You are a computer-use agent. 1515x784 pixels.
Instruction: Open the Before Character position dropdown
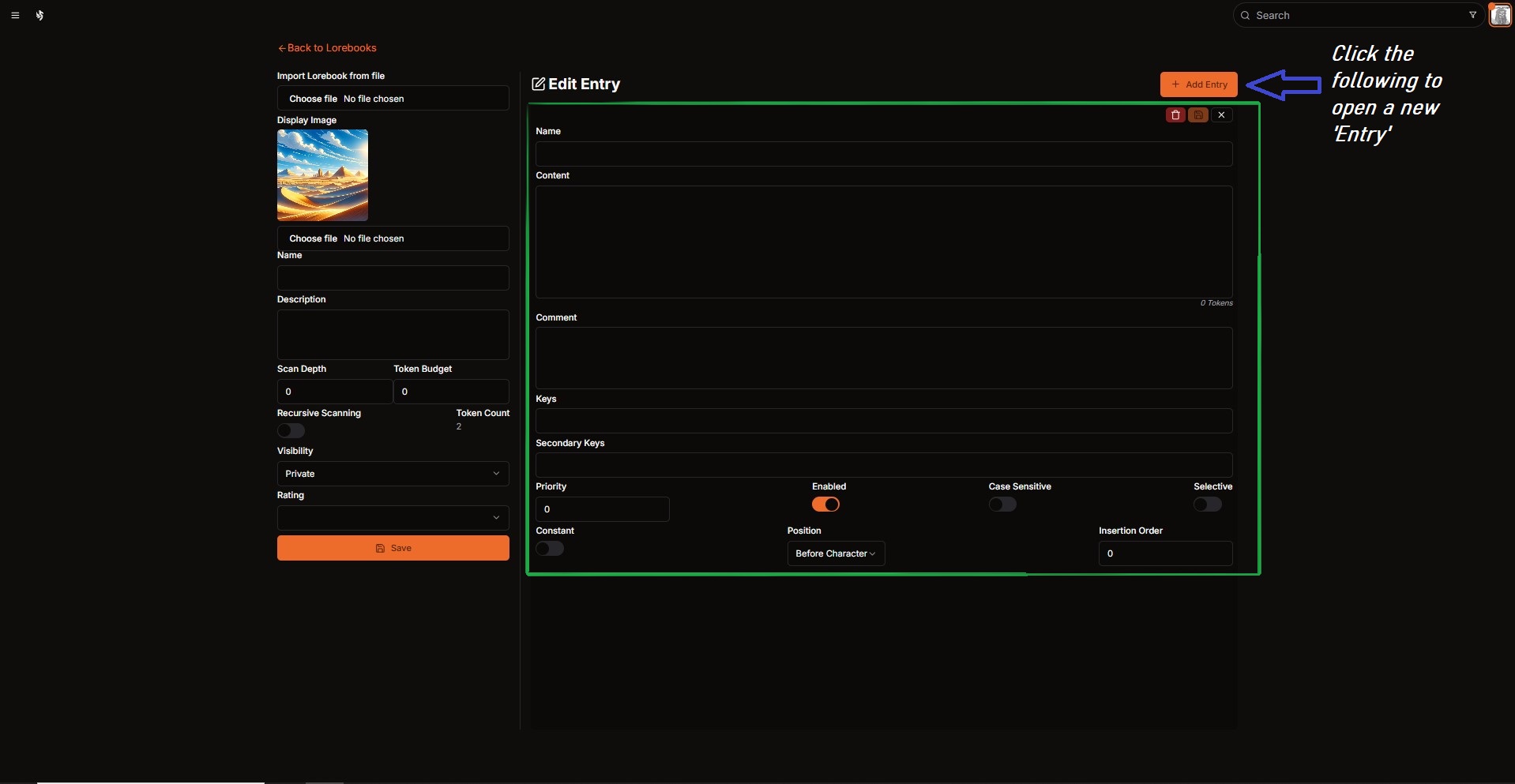[836, 553]
